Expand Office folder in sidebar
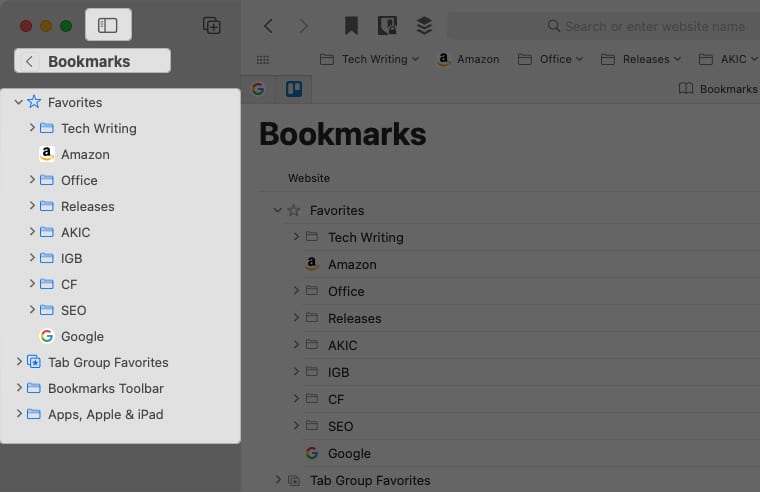 coord(32,180)
